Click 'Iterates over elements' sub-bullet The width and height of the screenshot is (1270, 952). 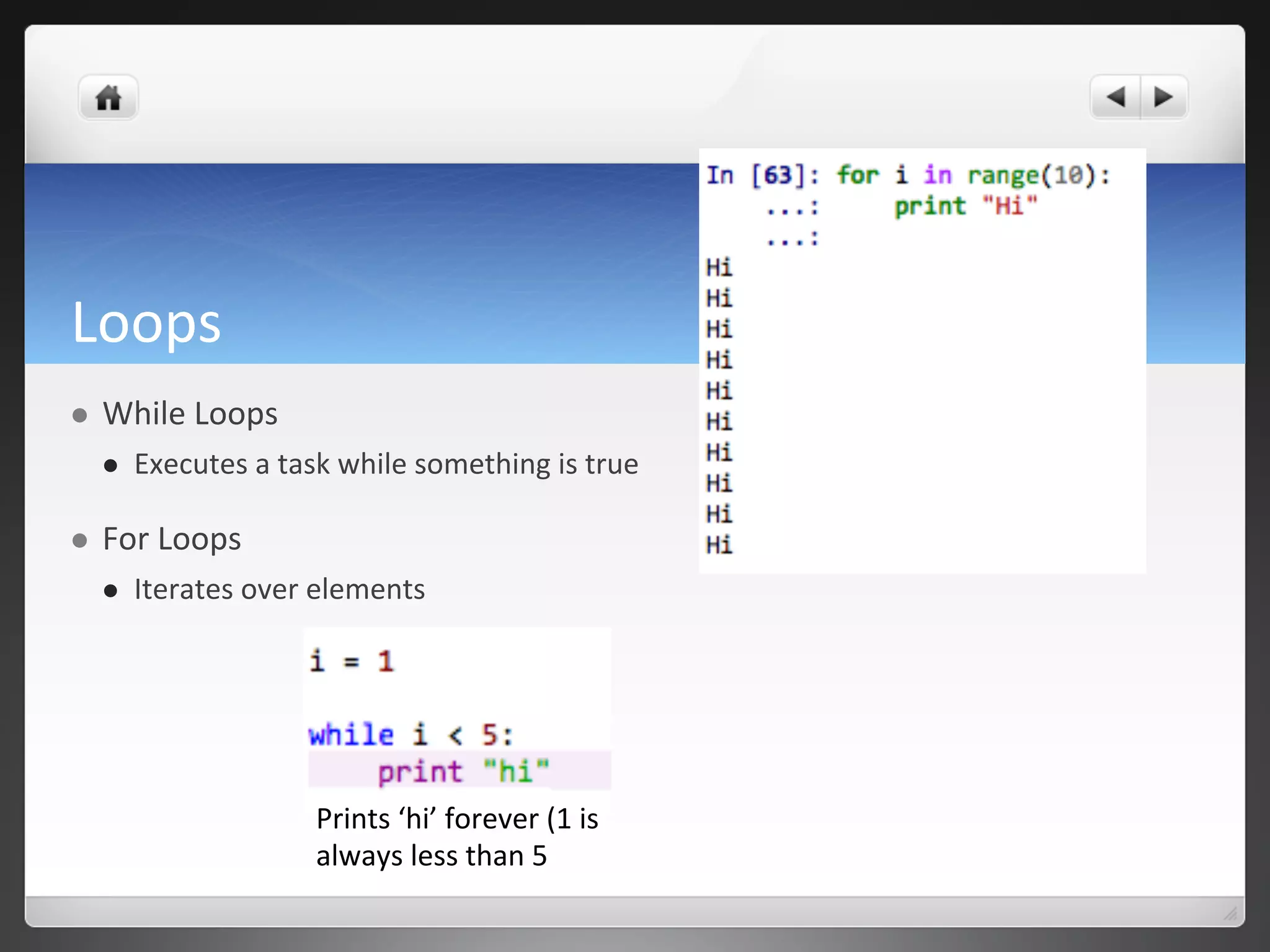tap(280, 589)
